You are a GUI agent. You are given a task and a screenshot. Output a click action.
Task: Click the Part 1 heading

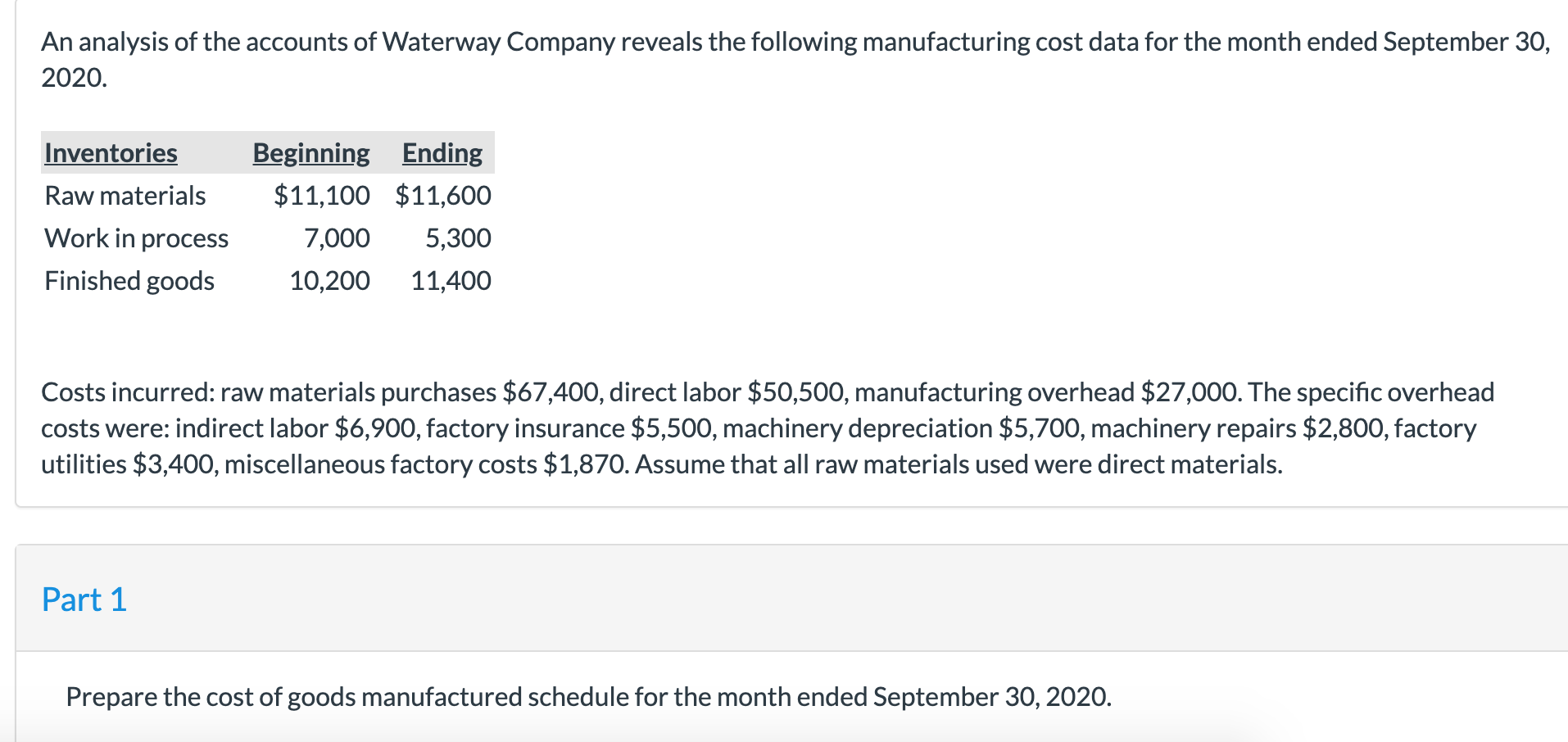84,599
